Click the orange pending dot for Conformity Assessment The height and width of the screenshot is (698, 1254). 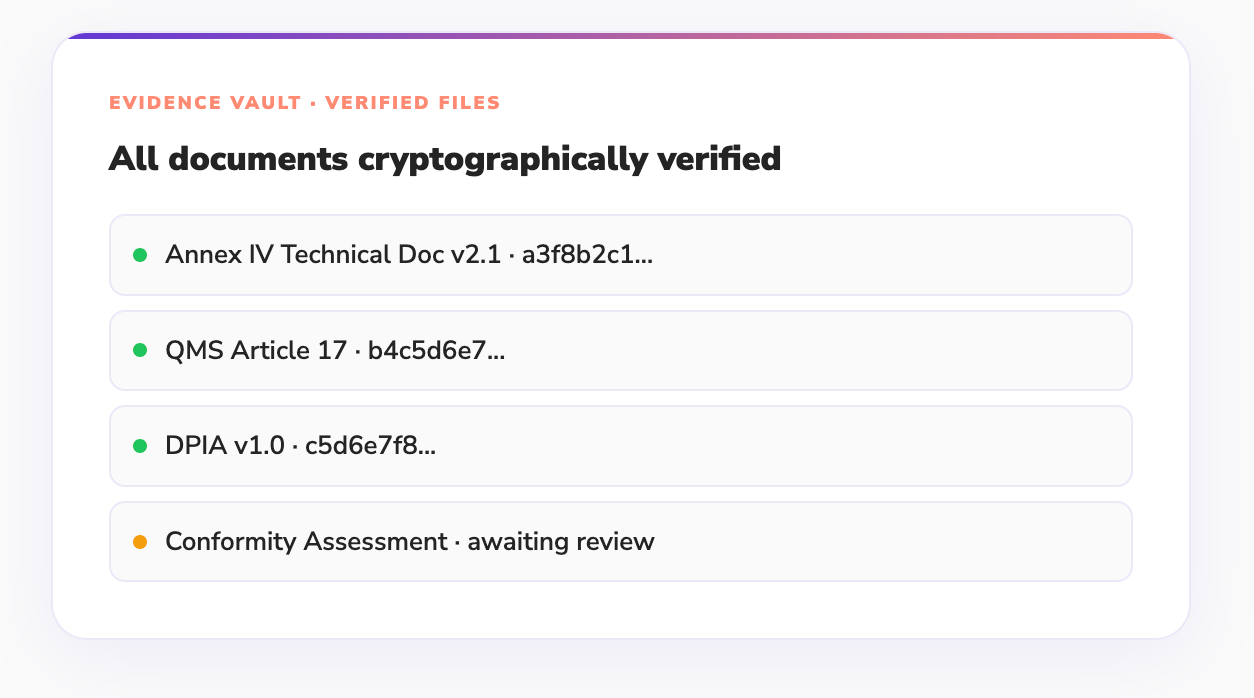(x=141, y=542)
